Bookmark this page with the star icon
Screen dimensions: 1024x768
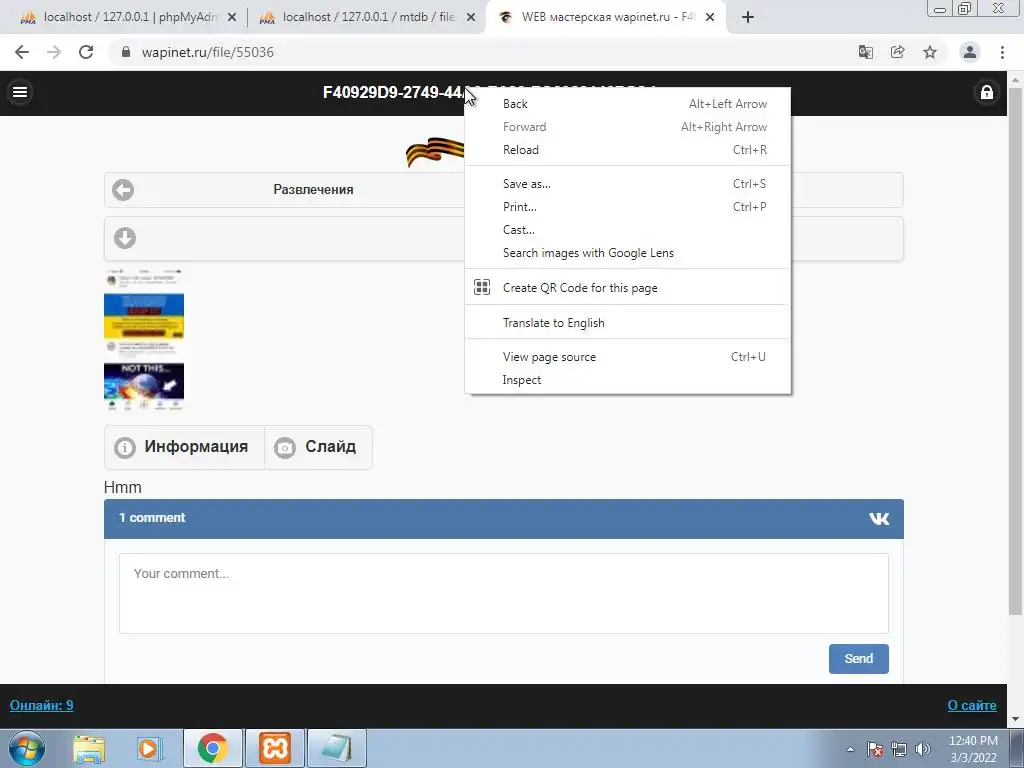[x=930, y=52]
